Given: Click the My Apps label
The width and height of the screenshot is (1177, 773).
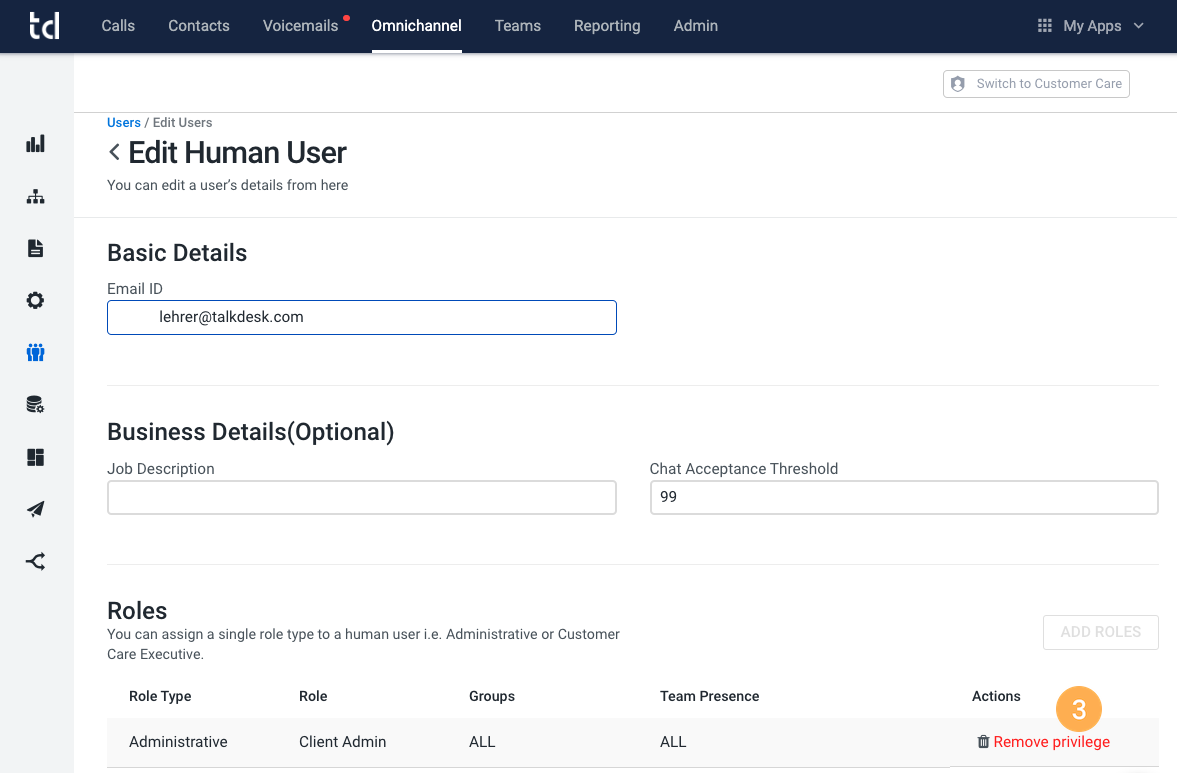Looking at the screenshot, I should [x=1092, y=26].
